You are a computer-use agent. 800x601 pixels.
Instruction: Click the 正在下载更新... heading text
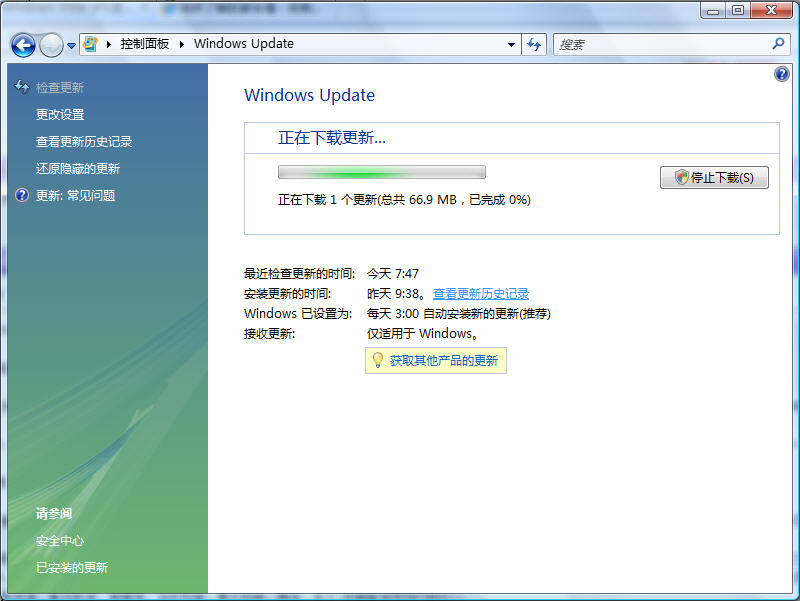coord(332,138)
